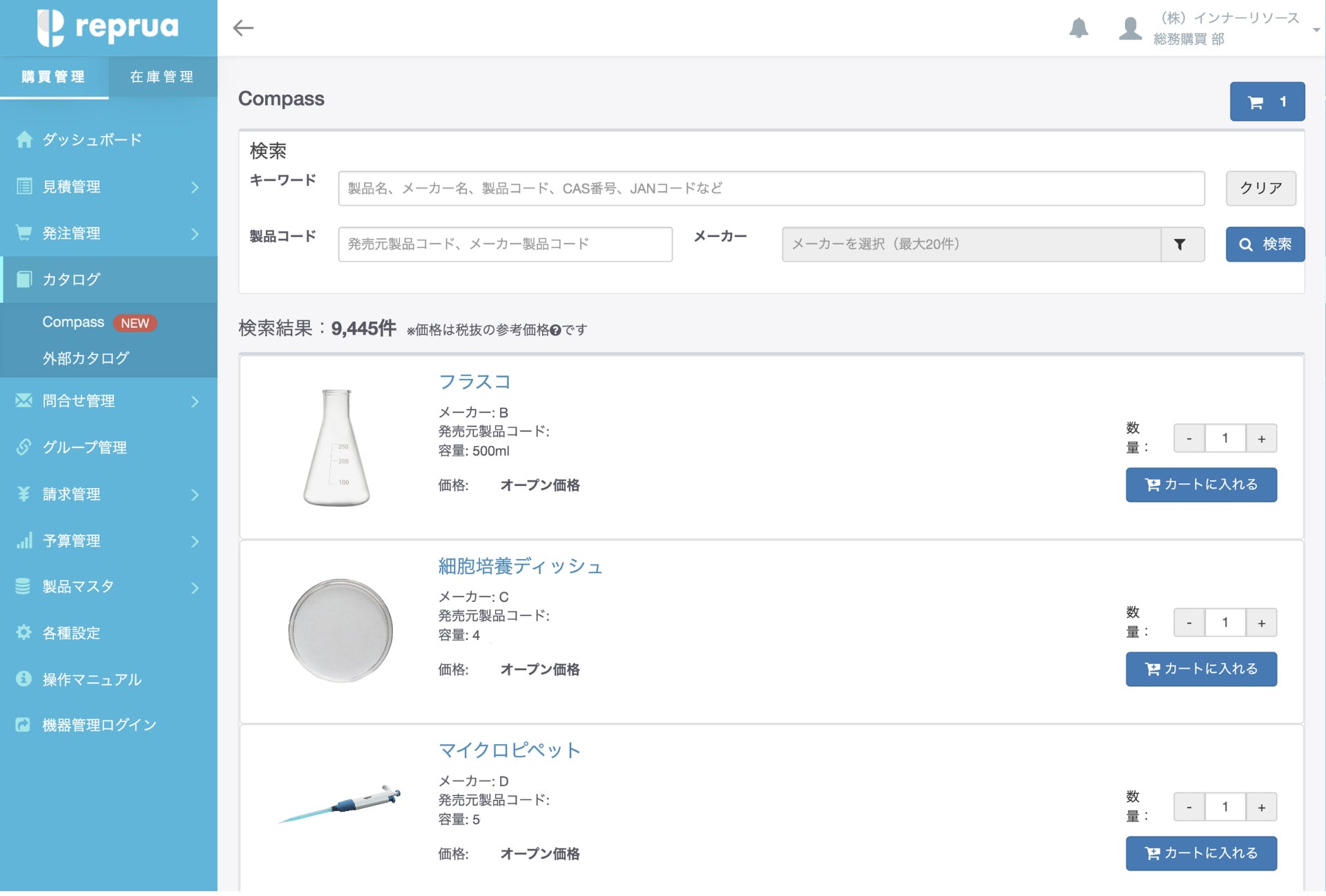Click the 検索 search button
This screenshot has width=1326, height=896.
point(1265,244)
